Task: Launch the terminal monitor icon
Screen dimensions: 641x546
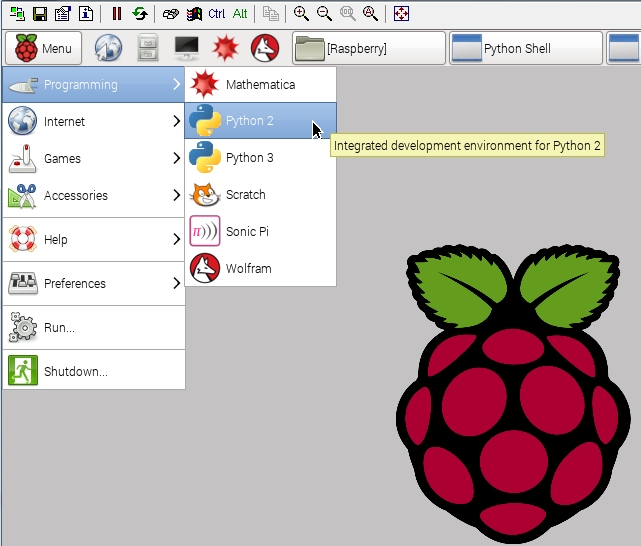Action: pyautogui.click(x=187, y=48)
